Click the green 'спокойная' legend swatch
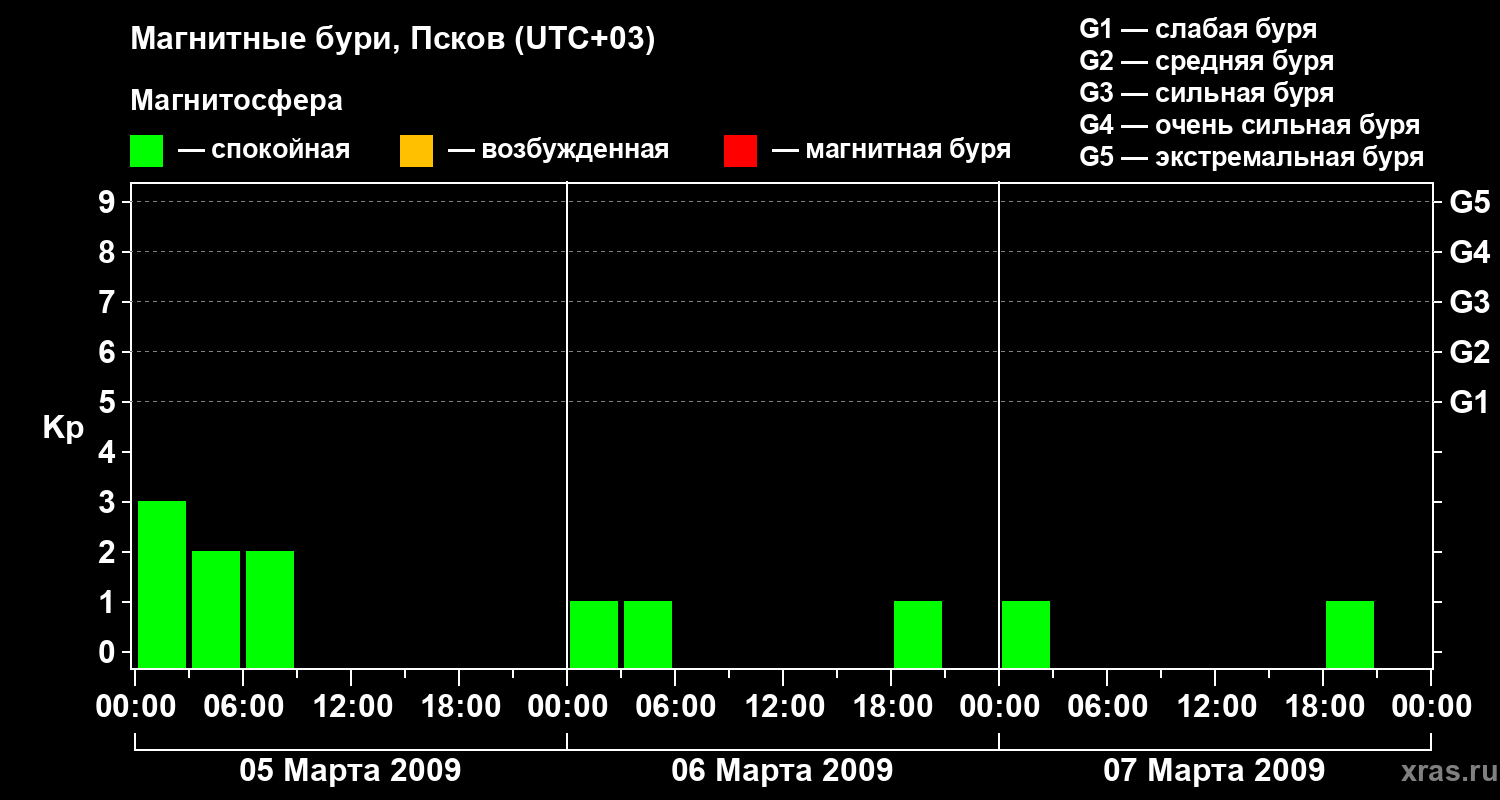 [146, 151]
